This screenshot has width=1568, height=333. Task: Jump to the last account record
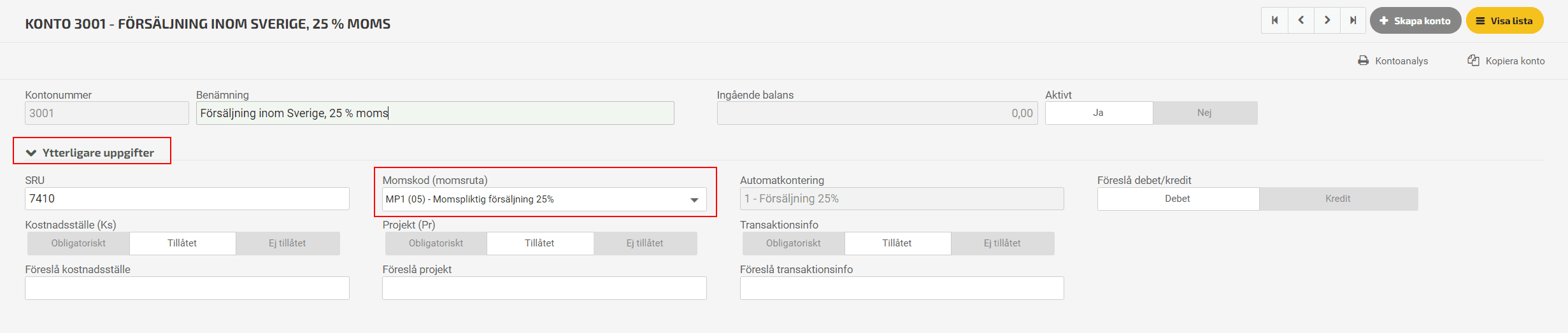[x=1353, y=20]
